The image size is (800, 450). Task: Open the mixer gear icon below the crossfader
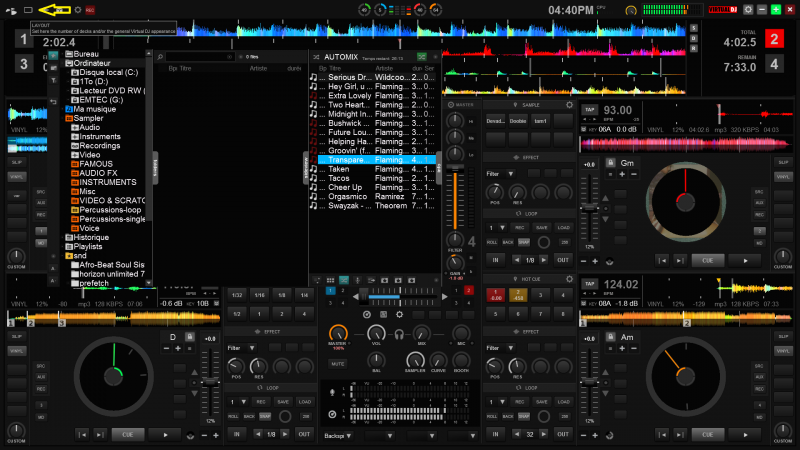(399, 314)
